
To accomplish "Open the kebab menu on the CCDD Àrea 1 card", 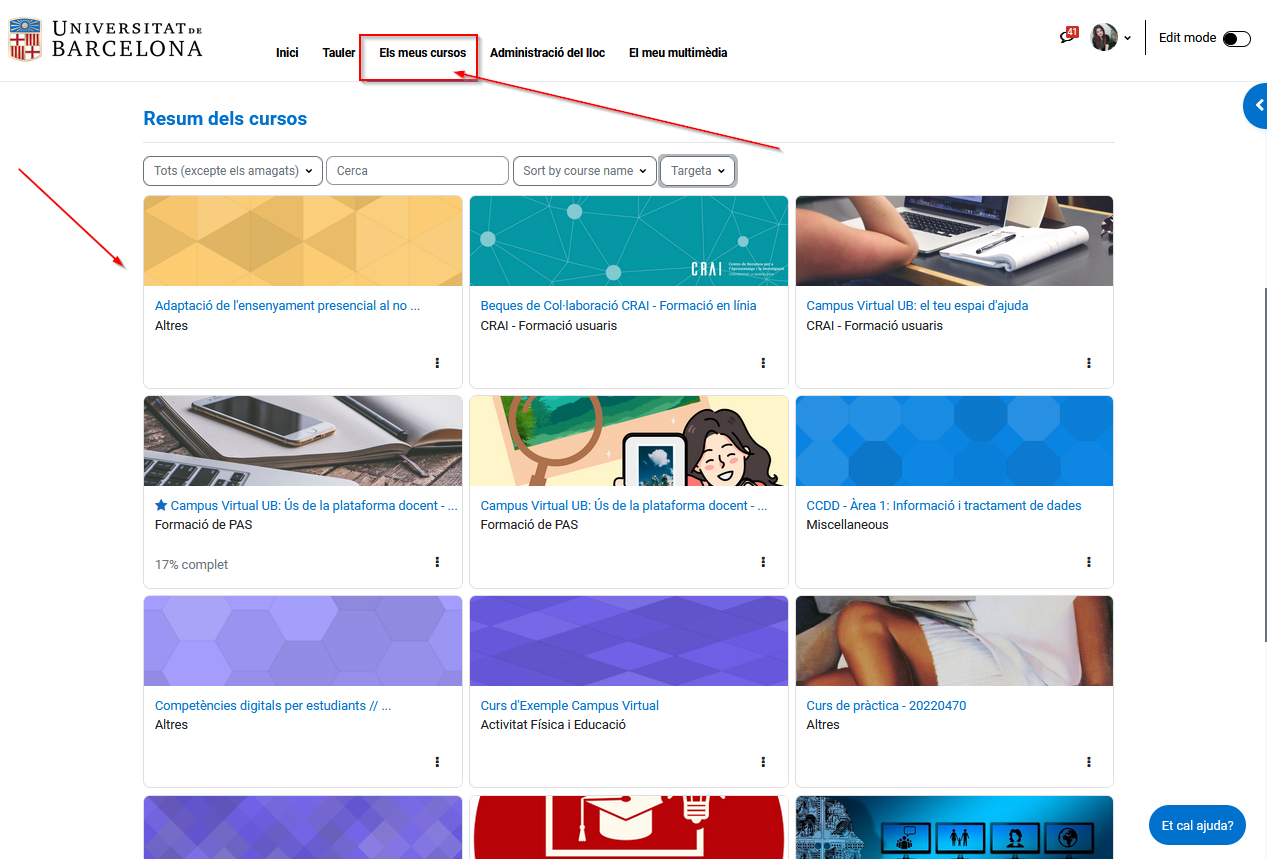I will (x=1088, y=562).
